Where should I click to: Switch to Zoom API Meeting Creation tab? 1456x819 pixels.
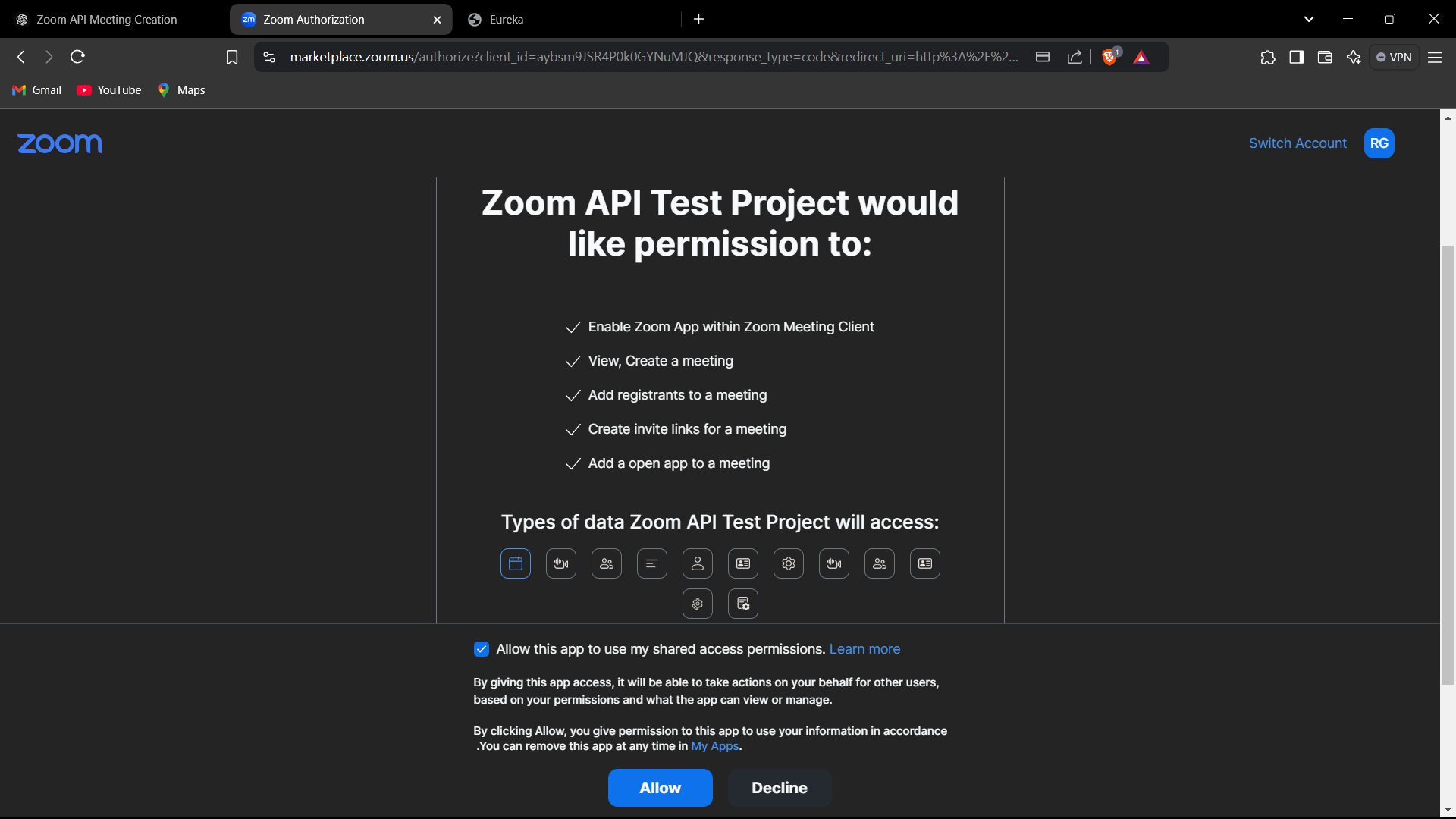click(107, 20)
